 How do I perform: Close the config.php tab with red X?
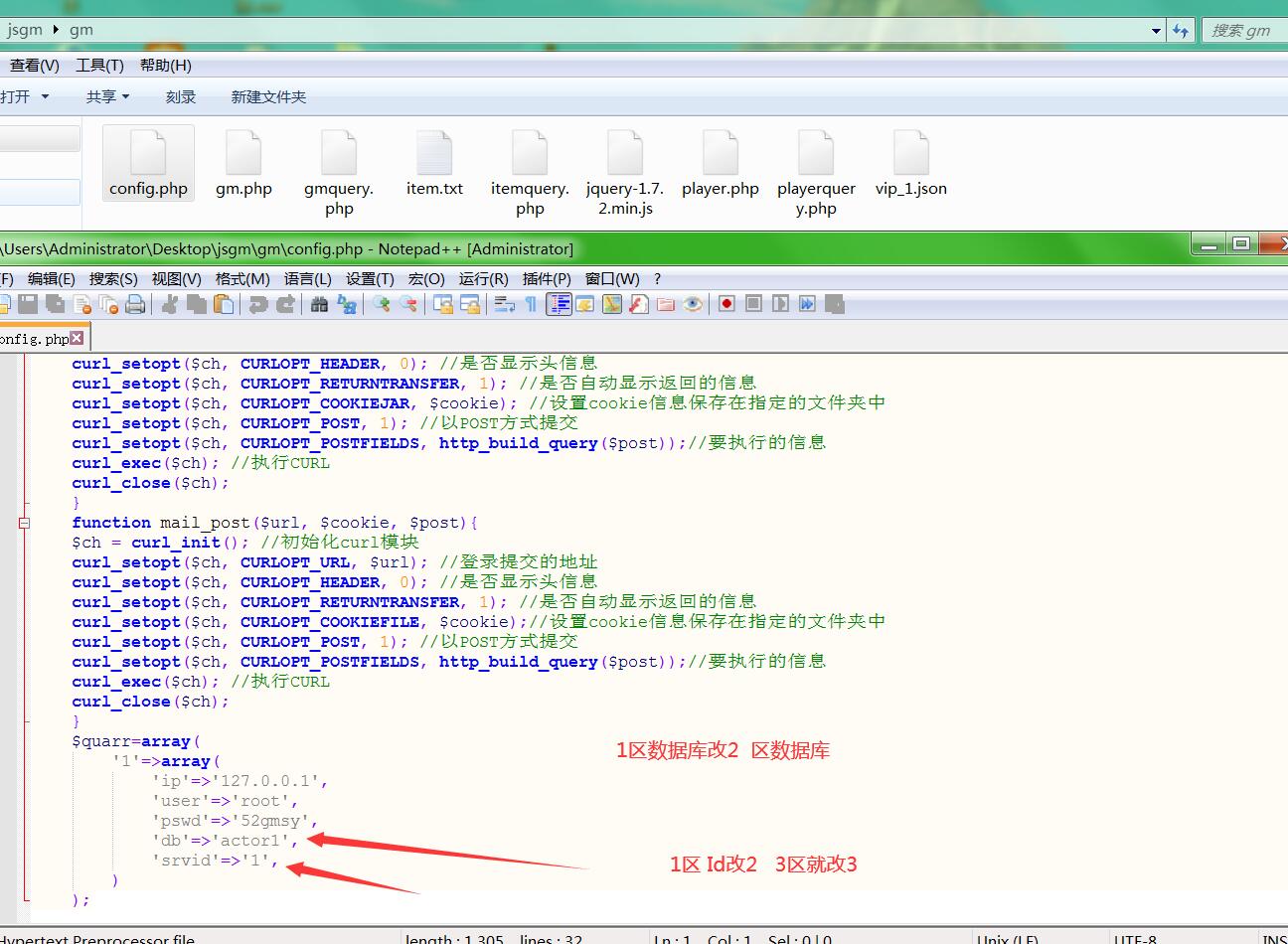pos(78,339)
